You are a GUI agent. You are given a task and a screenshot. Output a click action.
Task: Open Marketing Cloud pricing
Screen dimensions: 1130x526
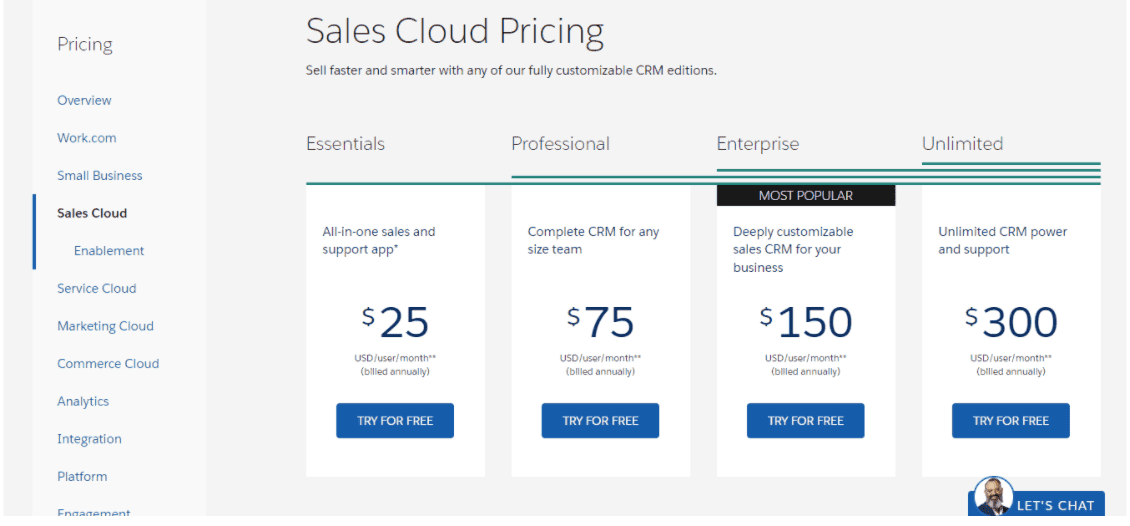[105, 326]
